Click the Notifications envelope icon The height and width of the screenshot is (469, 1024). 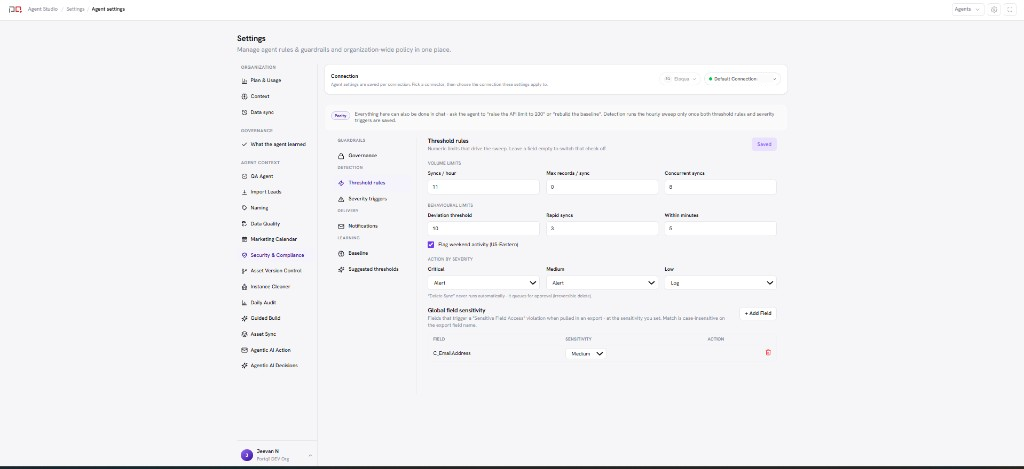341,226
